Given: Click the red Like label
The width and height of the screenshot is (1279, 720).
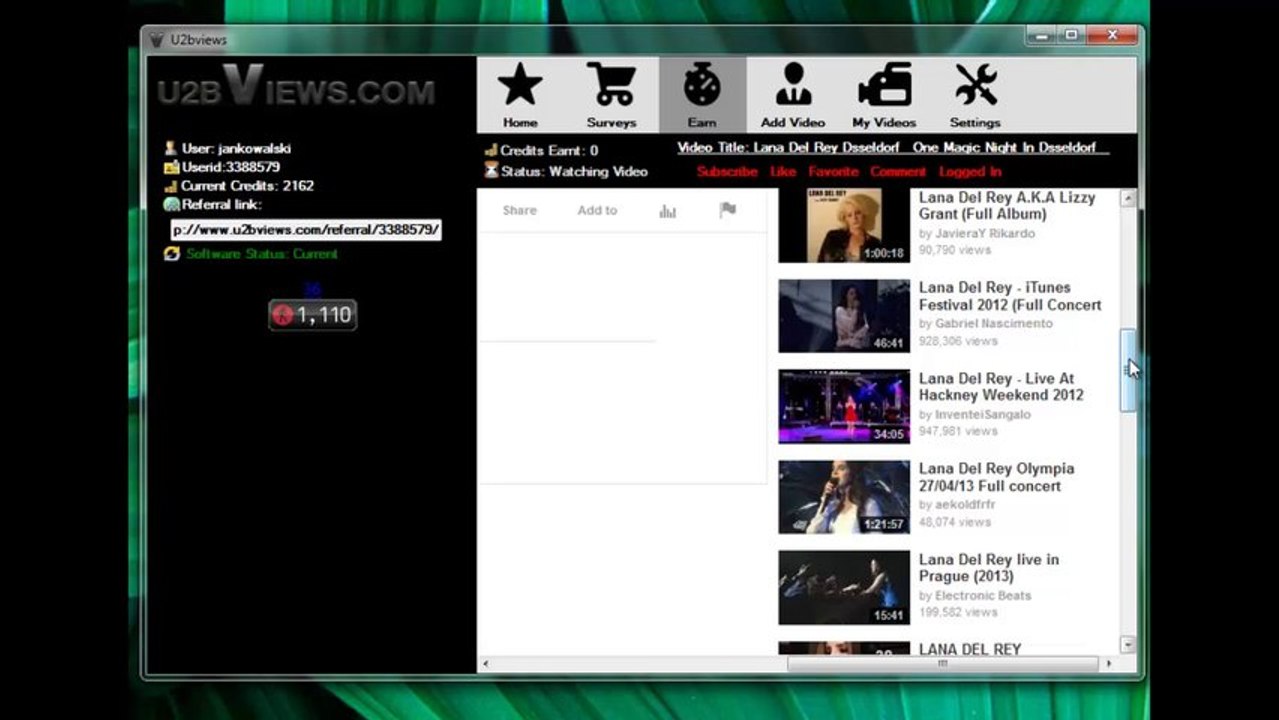Looking at the screenshot, I should pyautogui.click(x=783, y=172).
